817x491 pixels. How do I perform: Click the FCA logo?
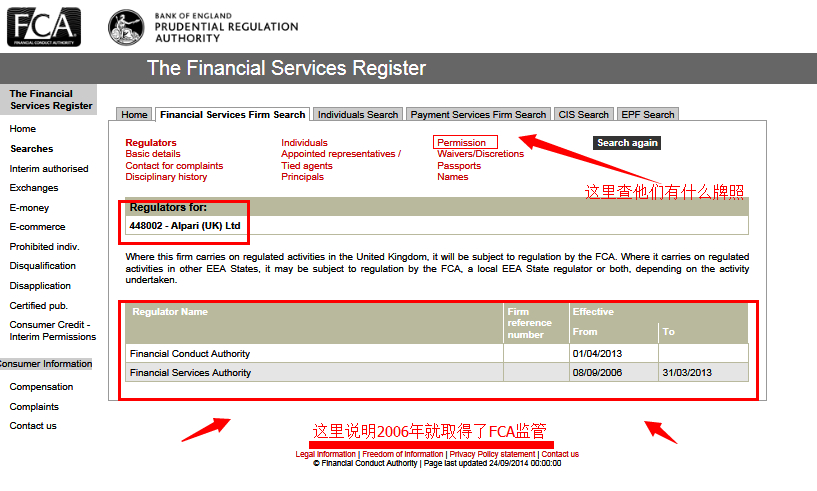(44, 27)
